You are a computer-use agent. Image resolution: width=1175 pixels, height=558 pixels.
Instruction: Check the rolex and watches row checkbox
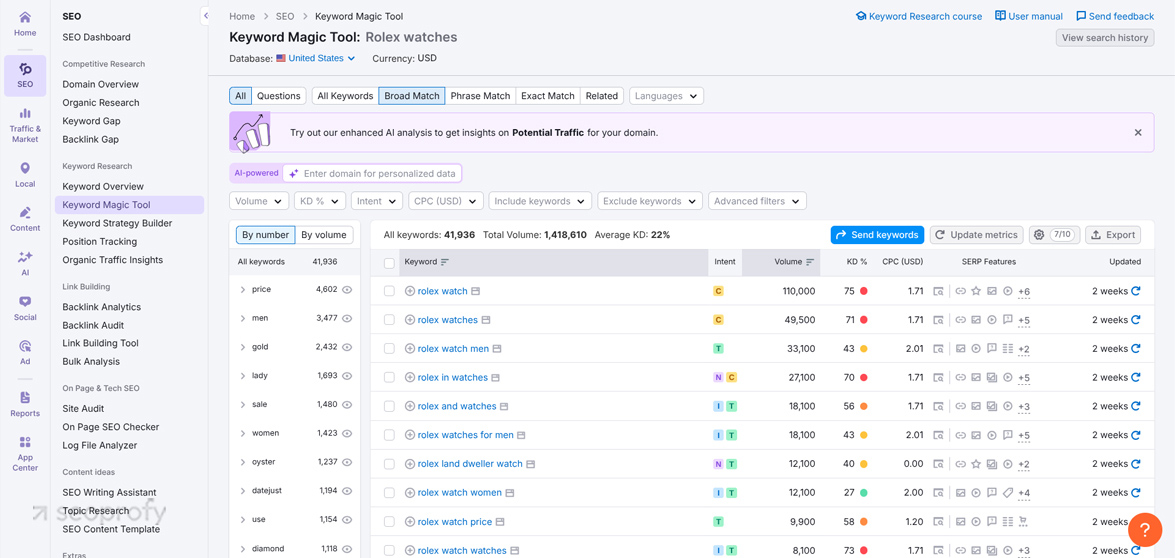[389, 406]
